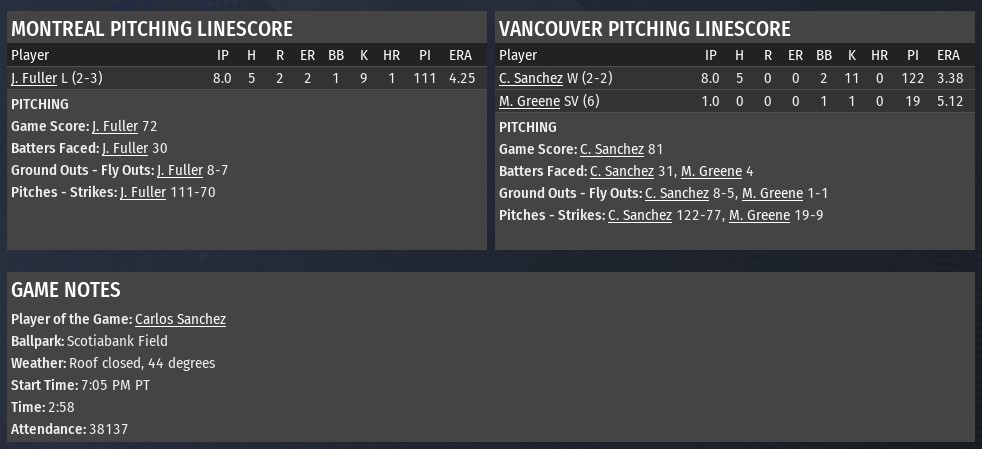This screenshot has height=449, width=982.
Task: Open M. Greene in Vancouver Pitches - Strikes line
Action: click(x=759, y=215)
